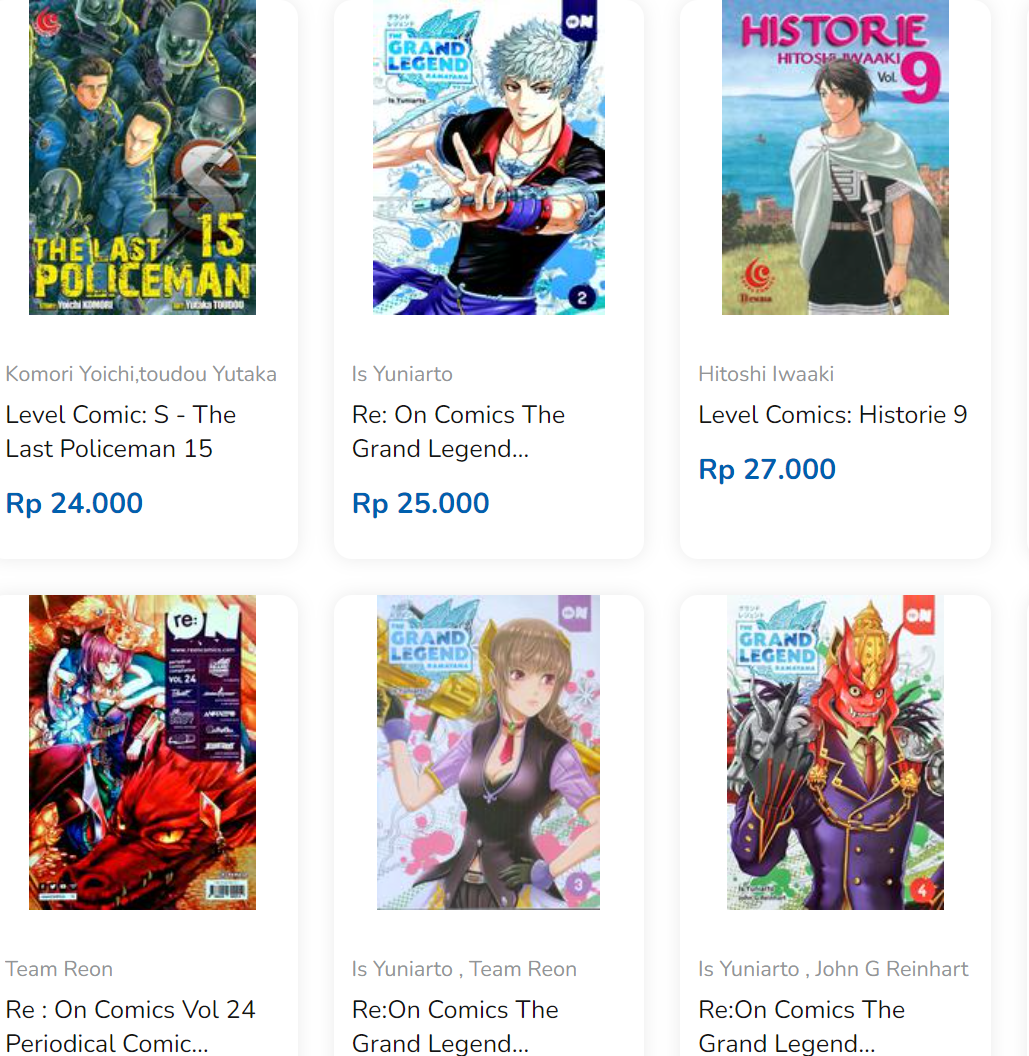Open Grand Legend volume 3 cover
This screenshot has height=1056, width=1029.
pyautogui.click(x=488, y=752)
